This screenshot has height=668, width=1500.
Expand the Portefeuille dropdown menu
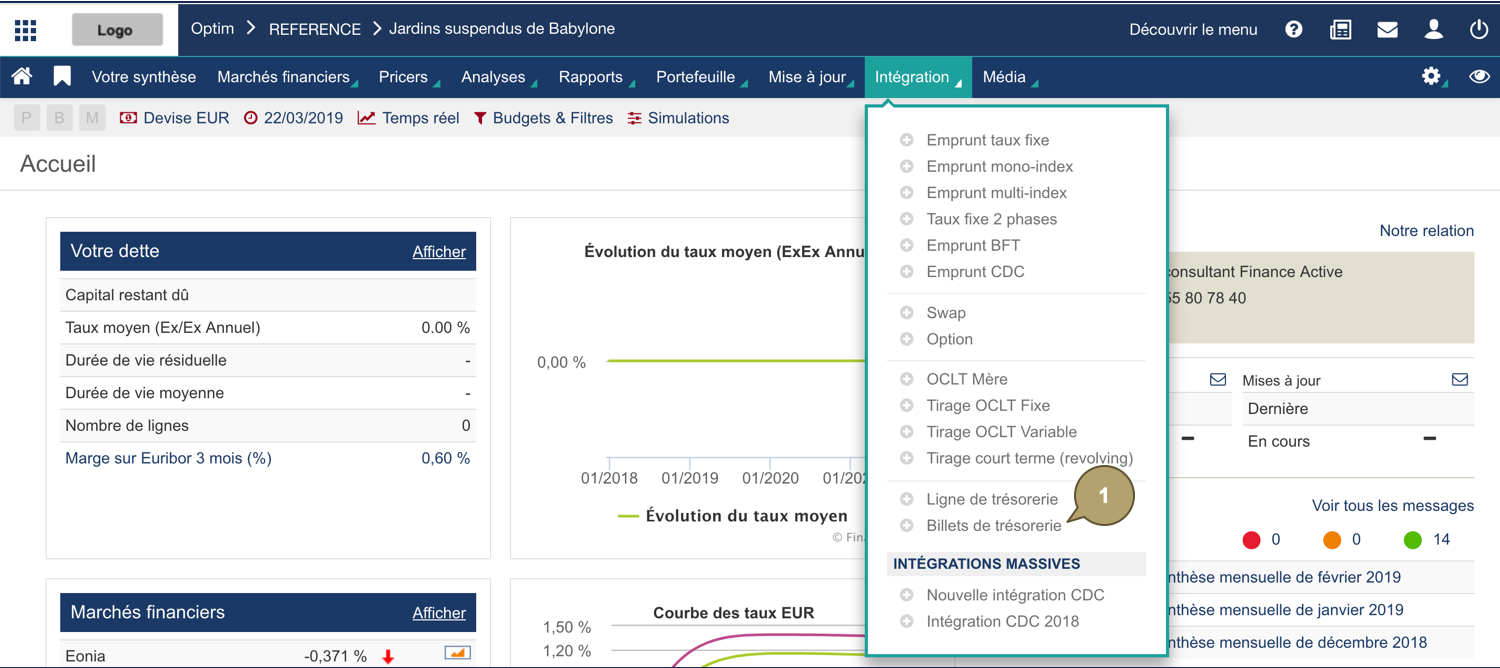coord(696,77)
